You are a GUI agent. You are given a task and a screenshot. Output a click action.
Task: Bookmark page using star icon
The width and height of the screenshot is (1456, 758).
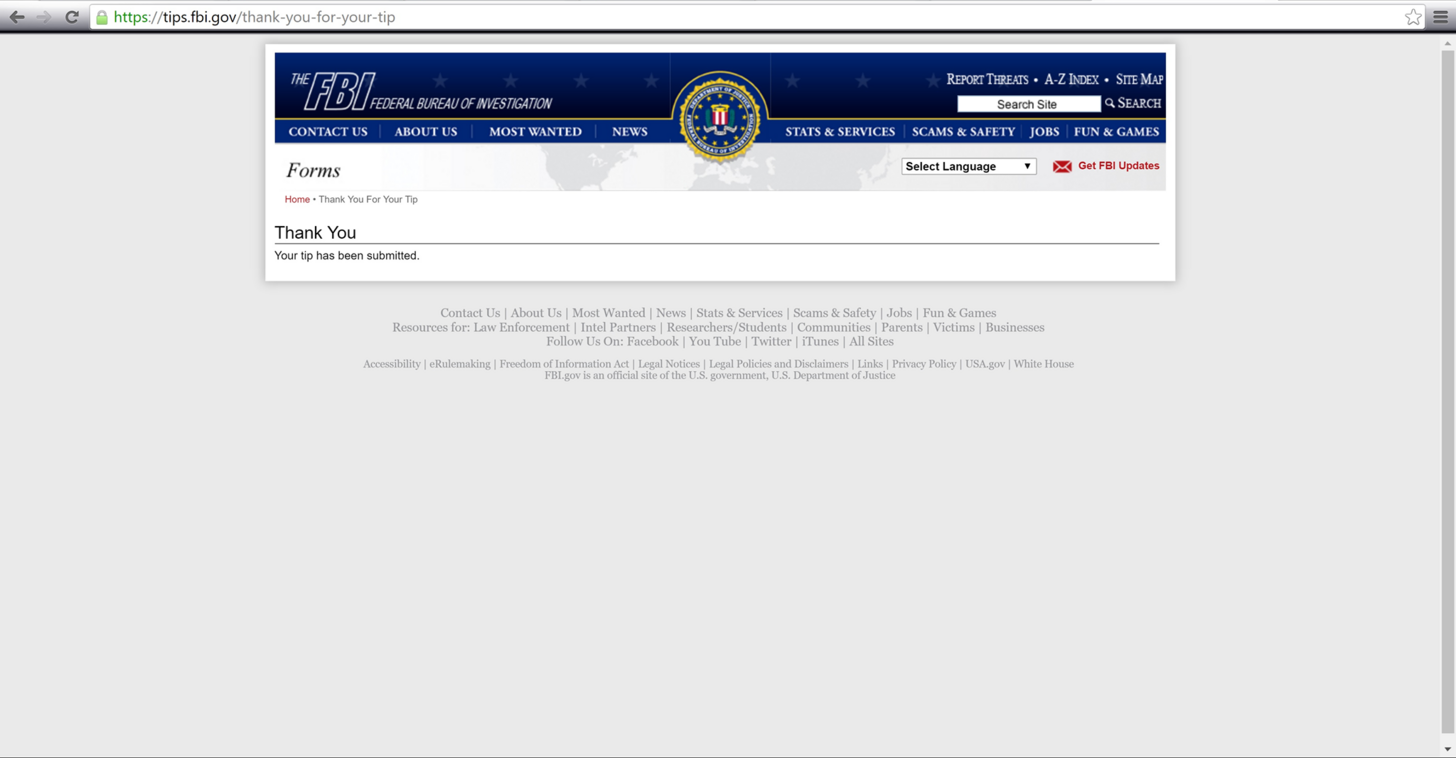coord(1413,17)
